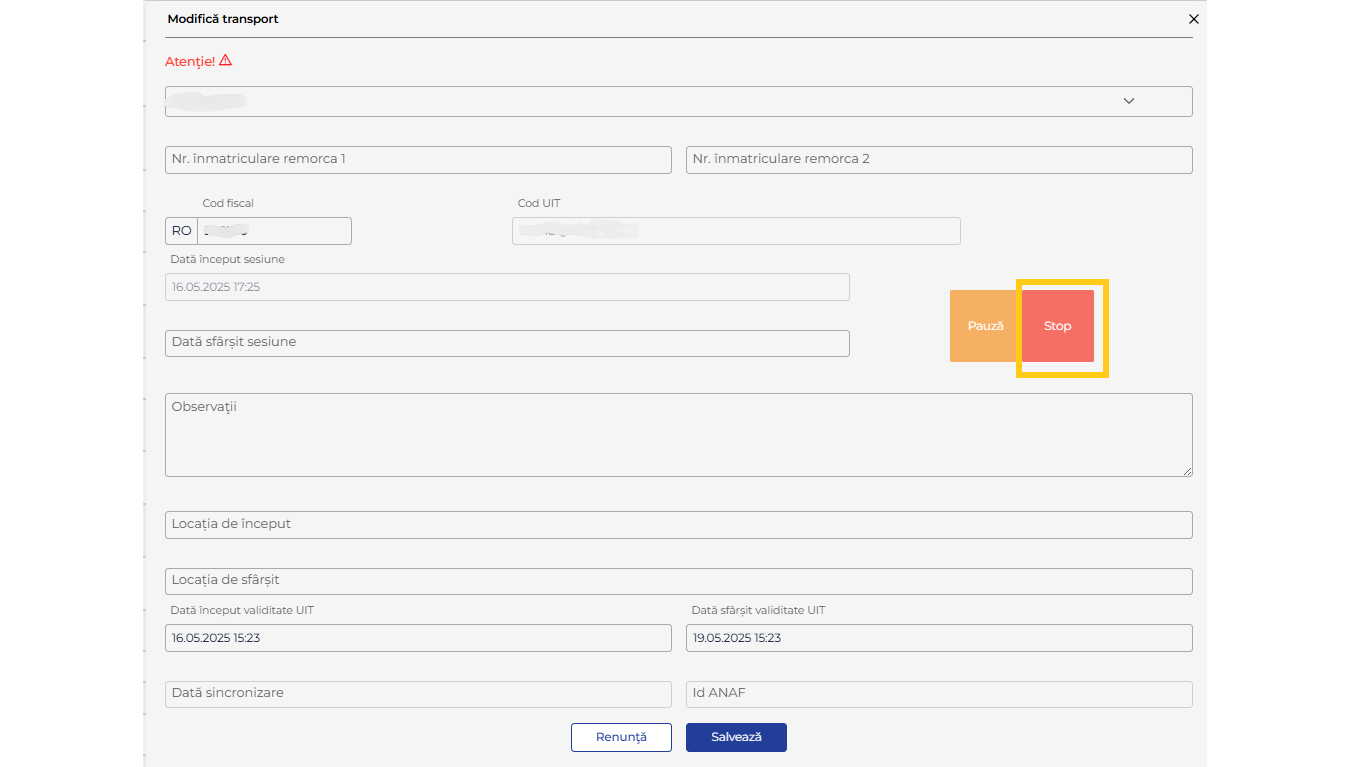Click the Dată sfârșit validitate UIT field

(x=938, y=638)
